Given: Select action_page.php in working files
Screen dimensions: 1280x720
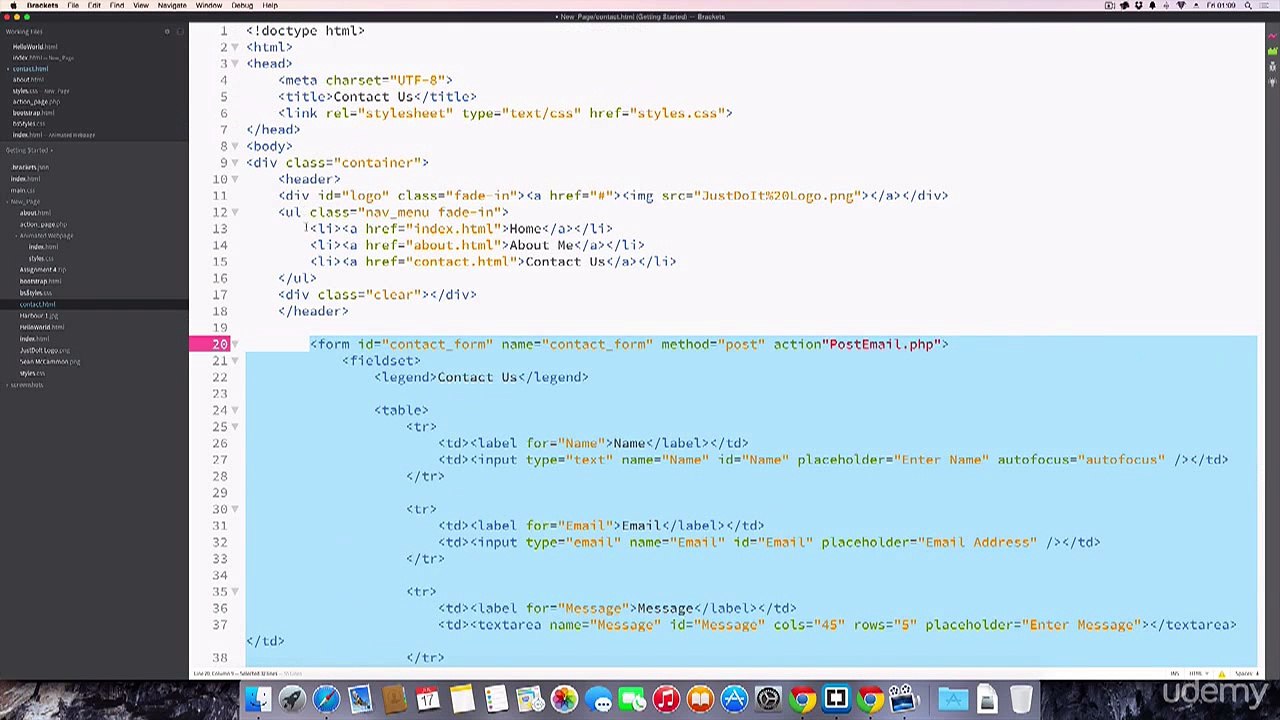Looking at the screenshot, I should point(36,102).
